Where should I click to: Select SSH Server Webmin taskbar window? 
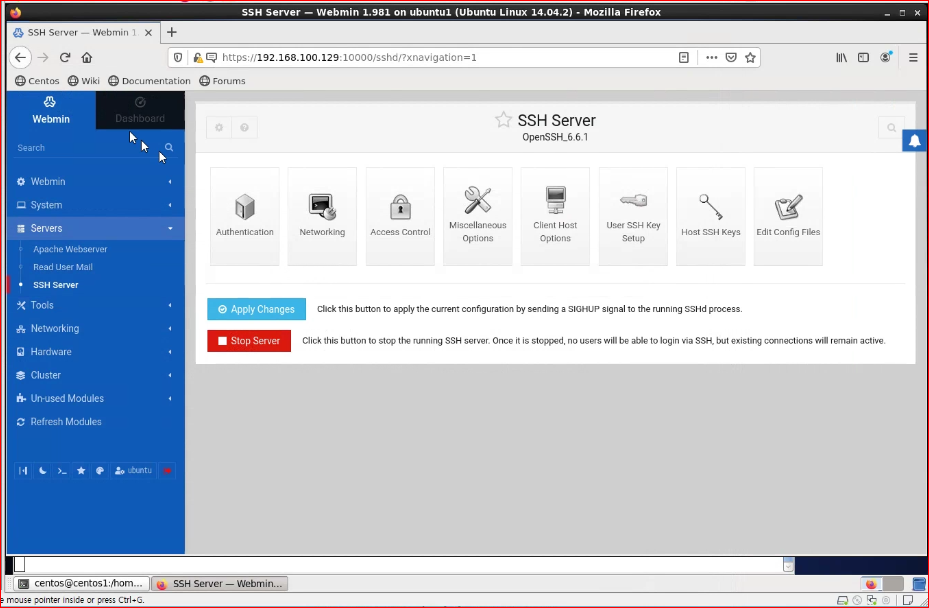coord(220,584)
